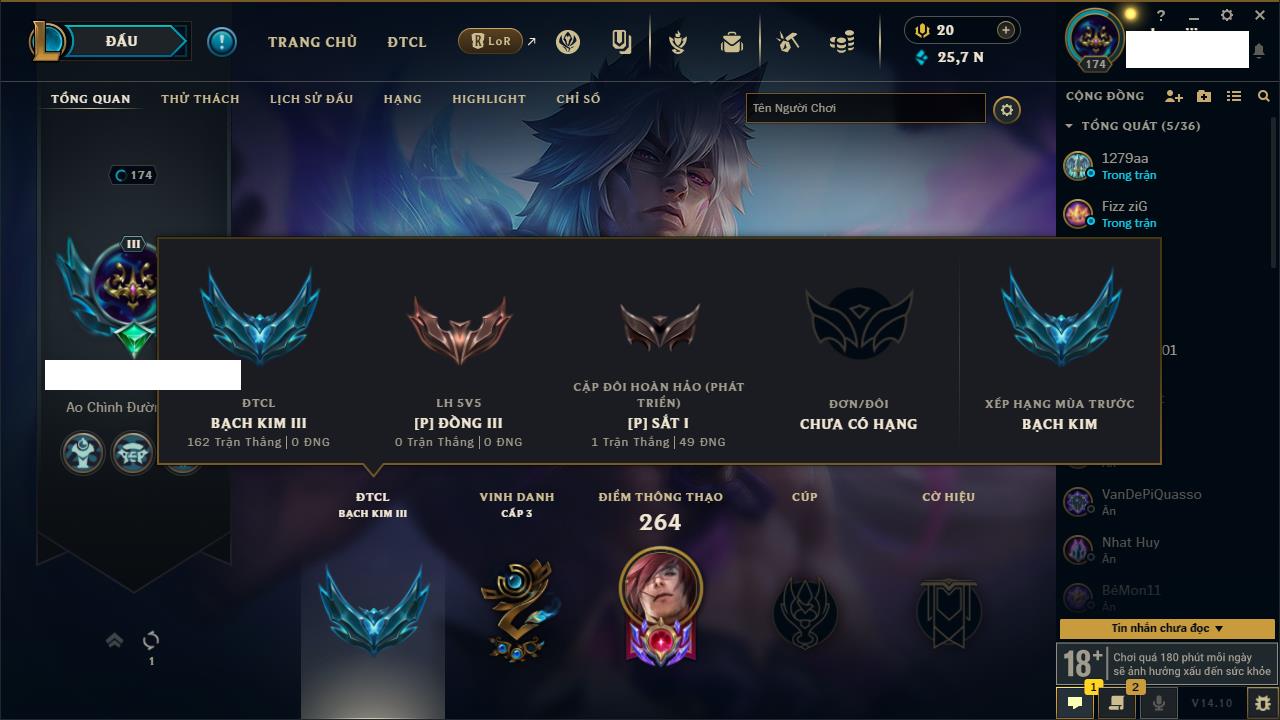Open the chat messages icon
Screen dimensions: 1280x720
tap(1075, 703)
